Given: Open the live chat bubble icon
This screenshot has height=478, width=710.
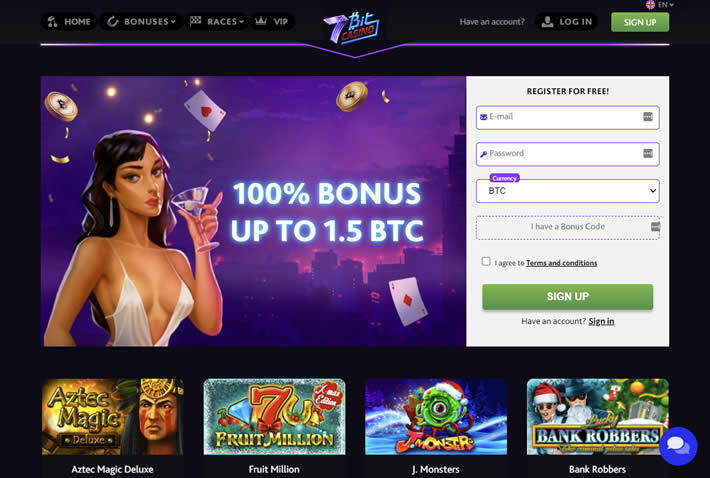Looking at the screenshot, I should [678, 446].
